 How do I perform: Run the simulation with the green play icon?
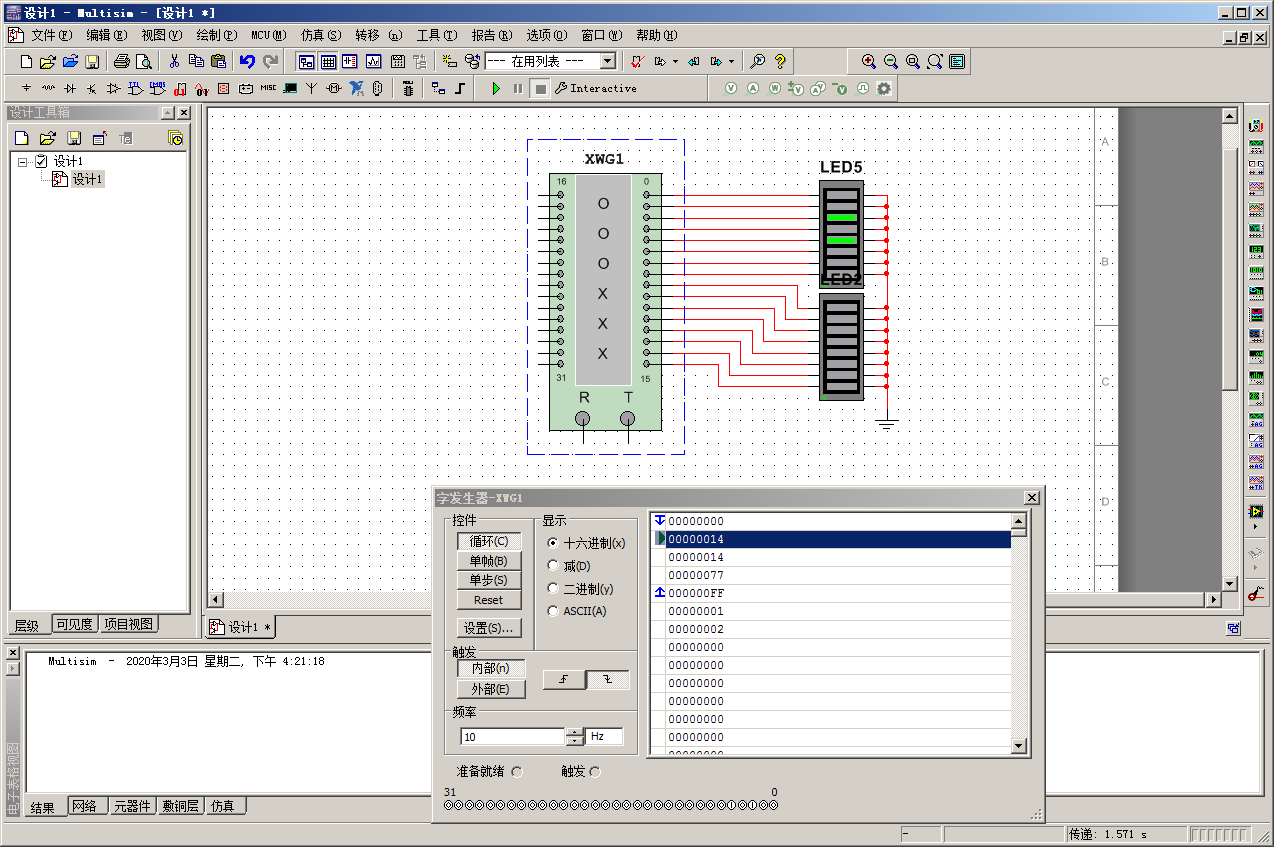coord(497,88)
